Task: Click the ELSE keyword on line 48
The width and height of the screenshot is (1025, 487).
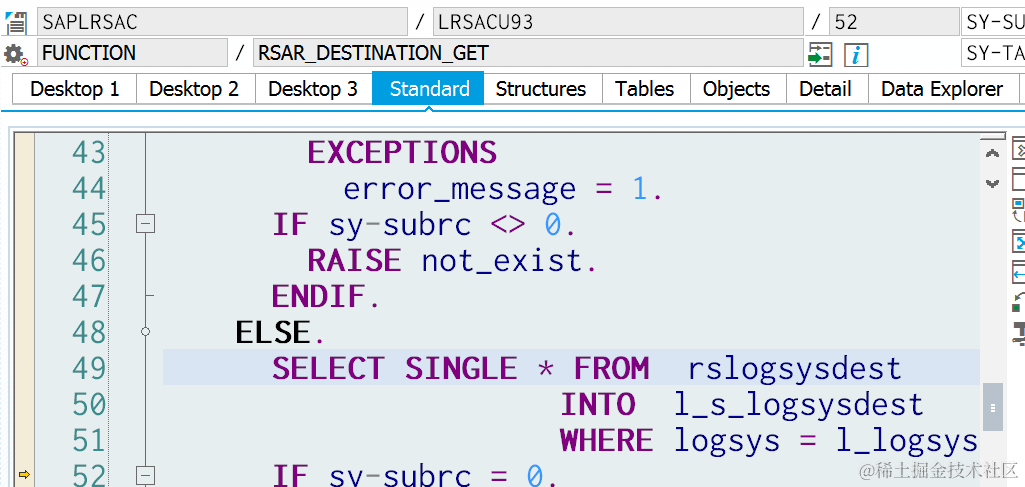Action: [273, 333]
